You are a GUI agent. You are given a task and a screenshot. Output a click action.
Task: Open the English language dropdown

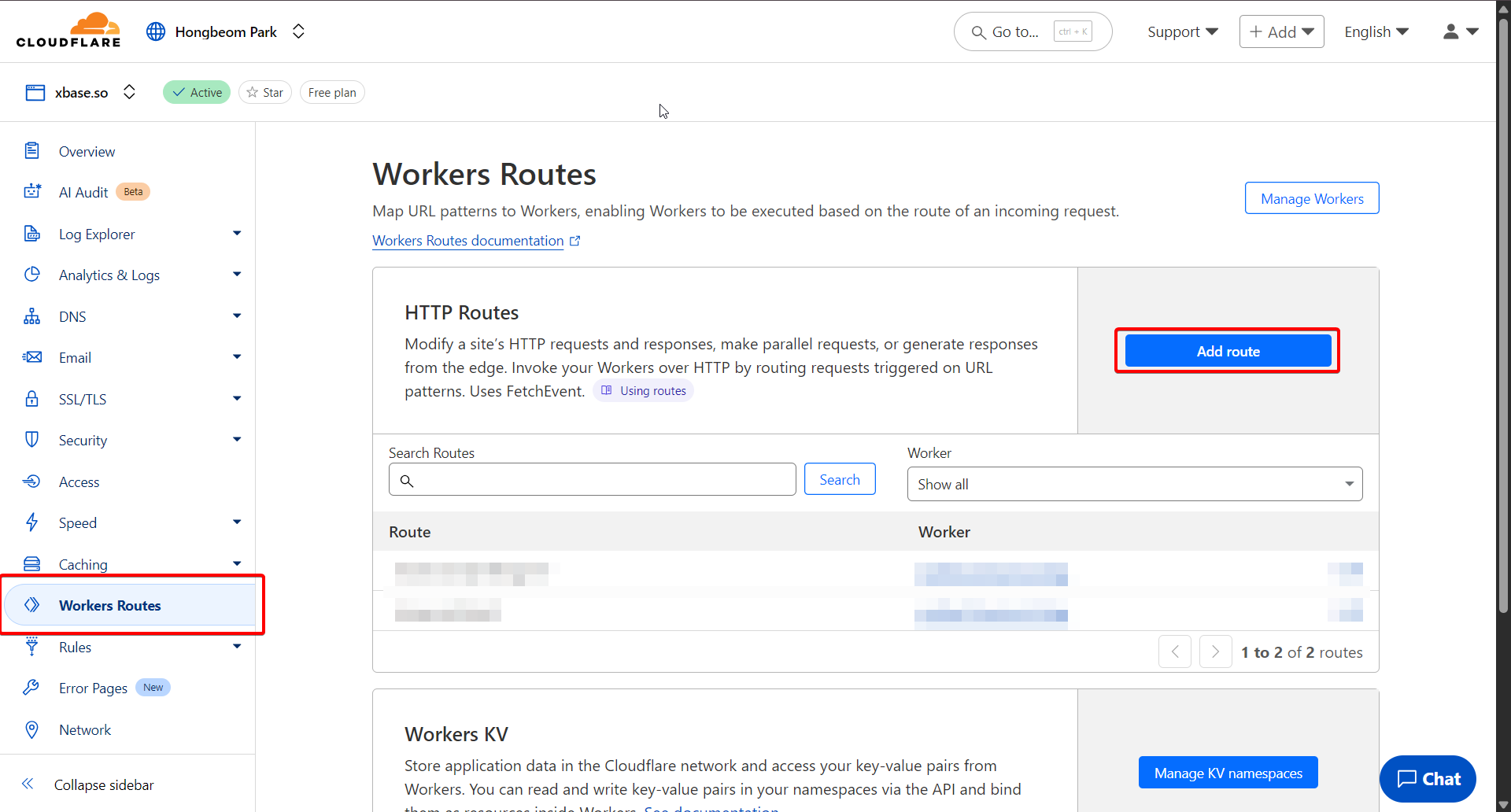point(1376,31)
